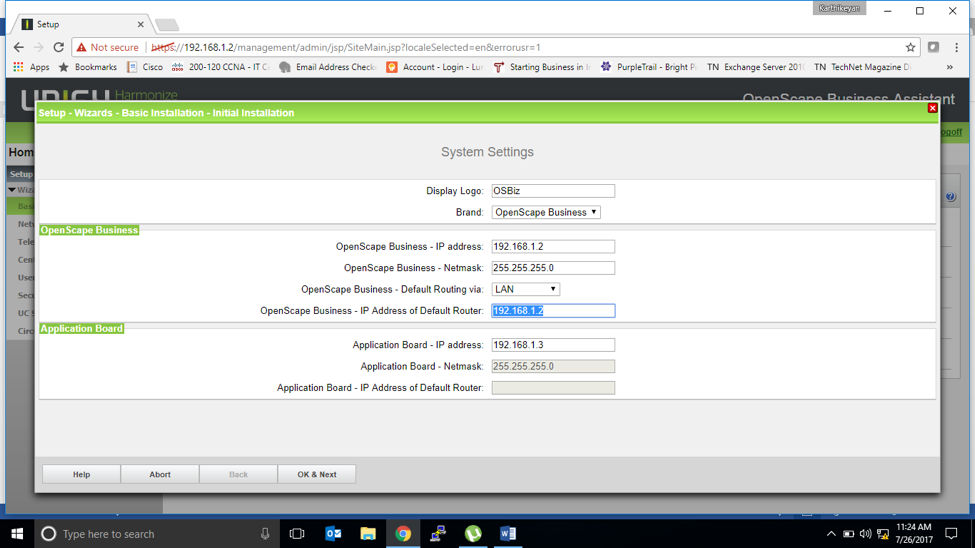
Task: Reload the current page
Action: coord(58,47)
